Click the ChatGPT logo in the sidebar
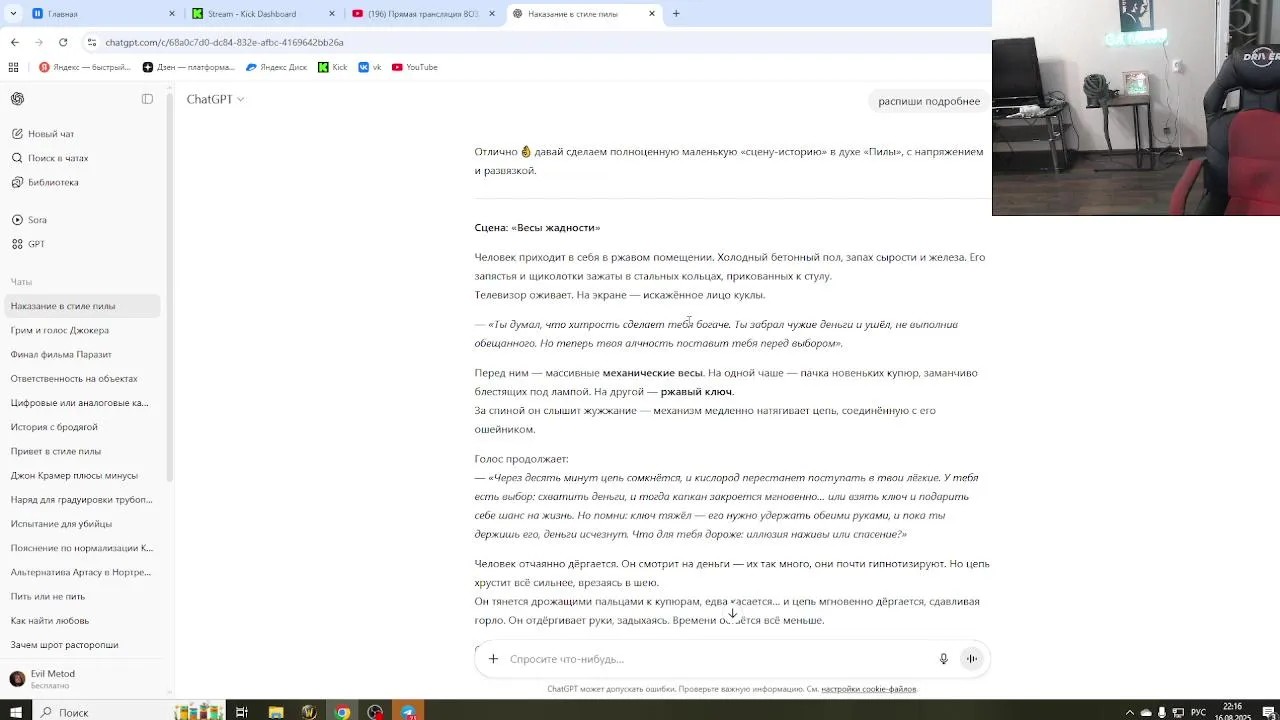1280x720 pixels. click(x=17, y=99)
